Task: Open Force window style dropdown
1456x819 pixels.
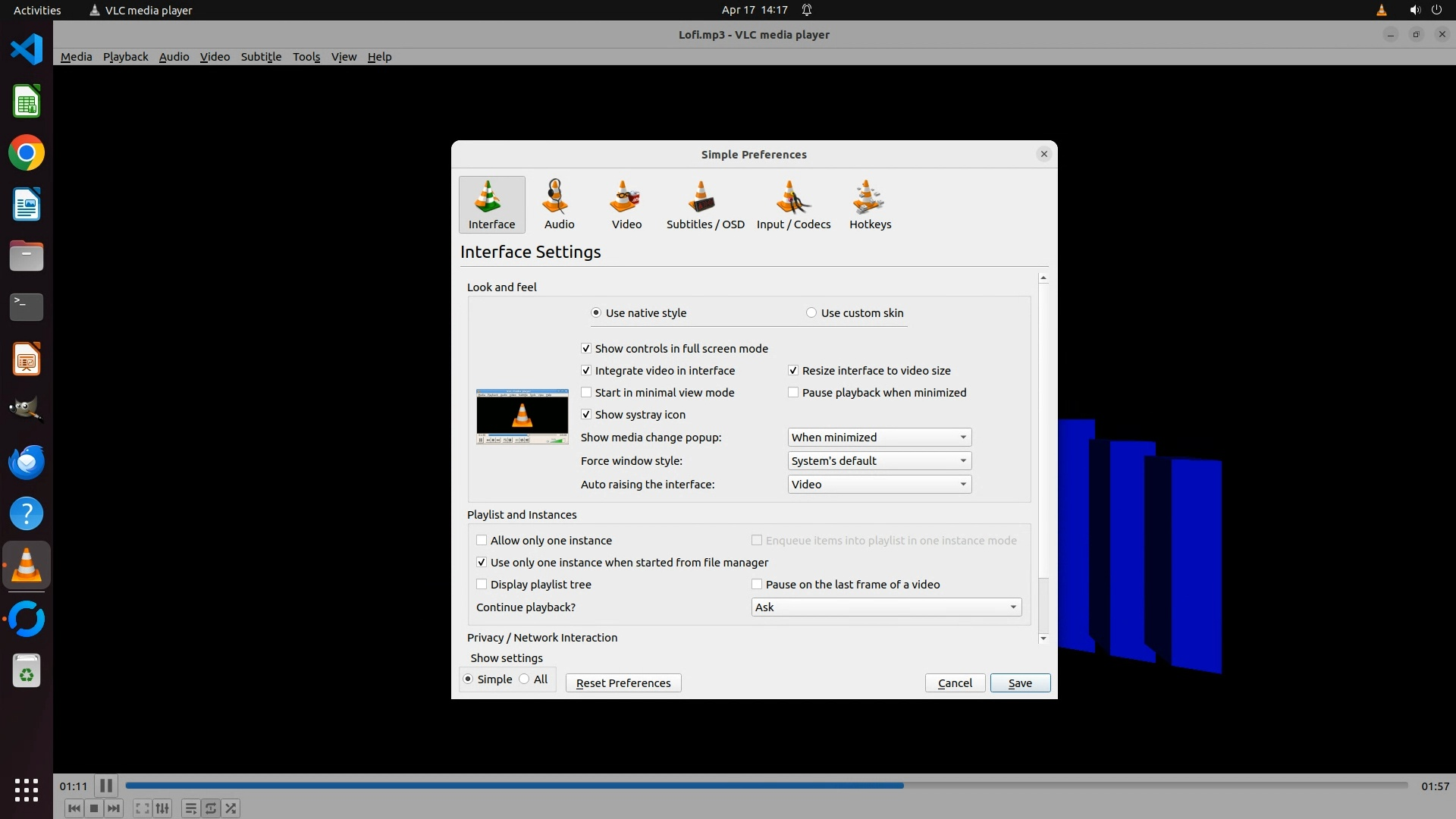Action: (879, 461)
